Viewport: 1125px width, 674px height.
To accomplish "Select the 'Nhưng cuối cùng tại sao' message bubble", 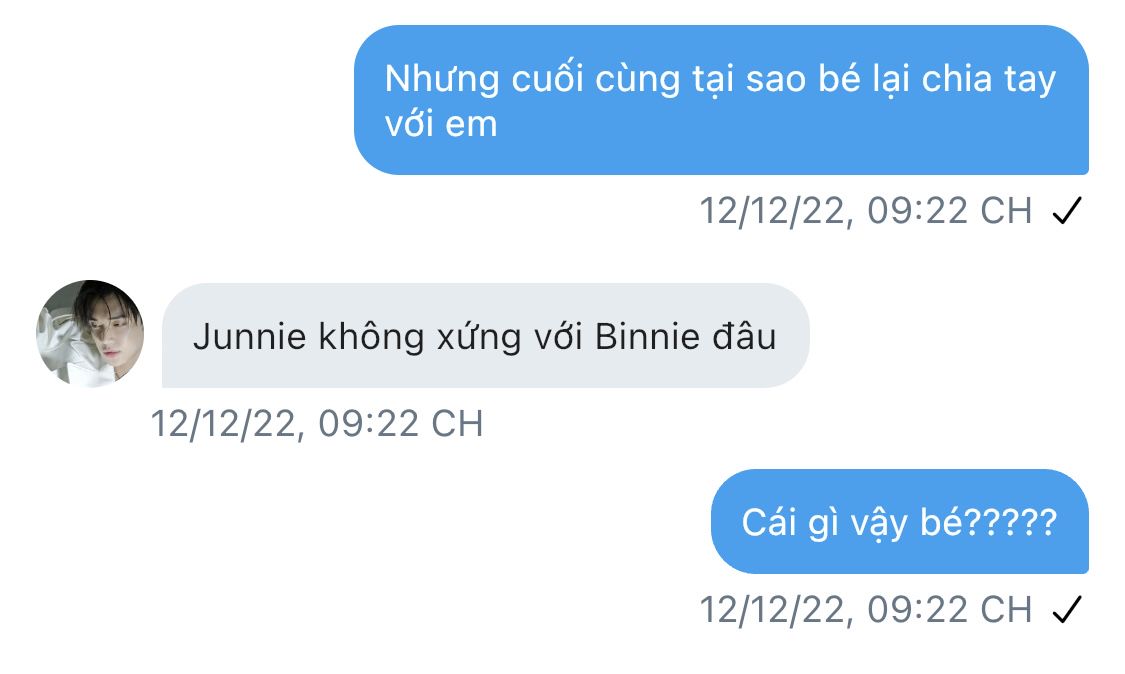I will coord(721,100).
